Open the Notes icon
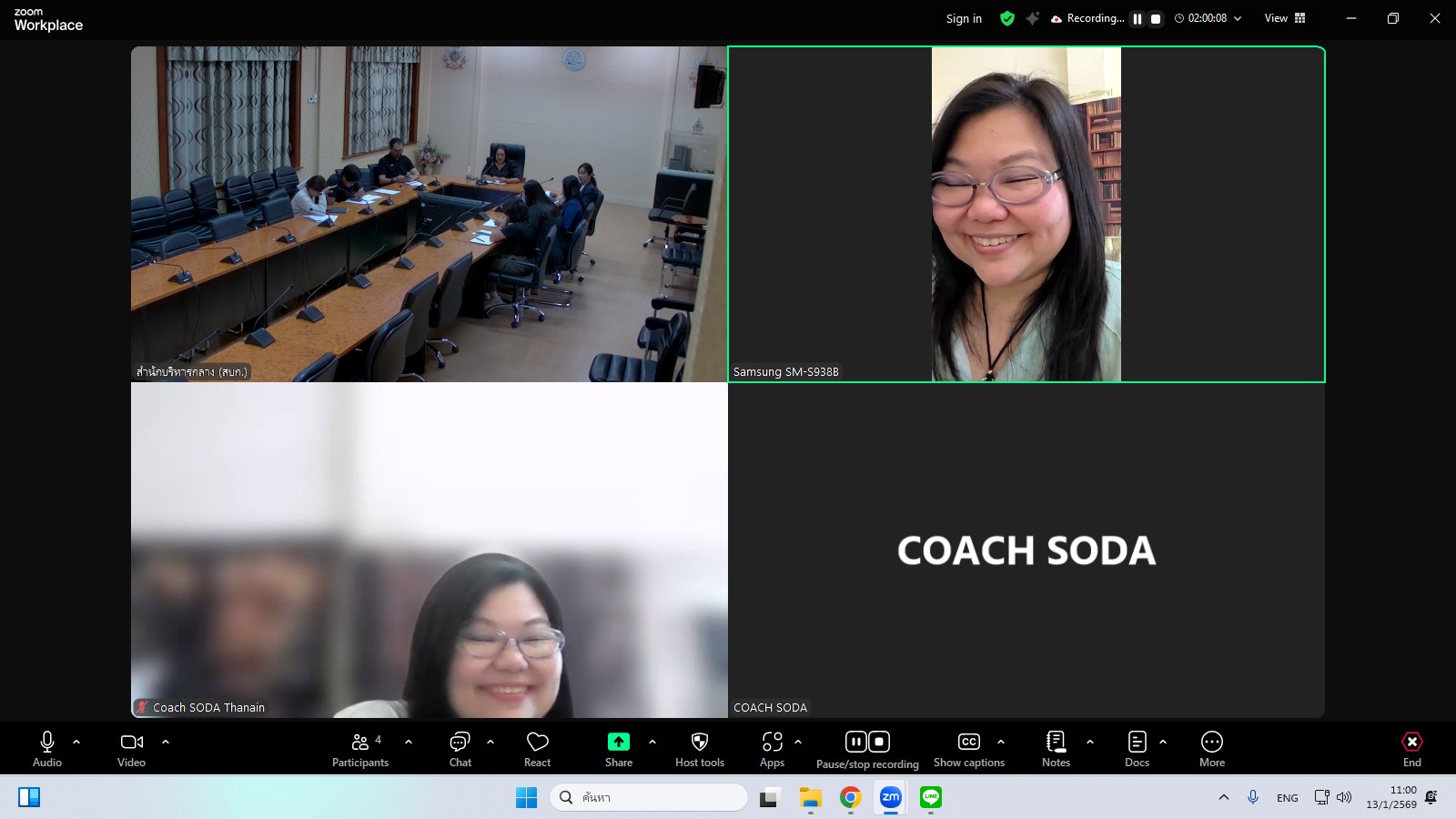Screen dimensions: 1456x819 pyautogui.click(x=1056, y=749)
